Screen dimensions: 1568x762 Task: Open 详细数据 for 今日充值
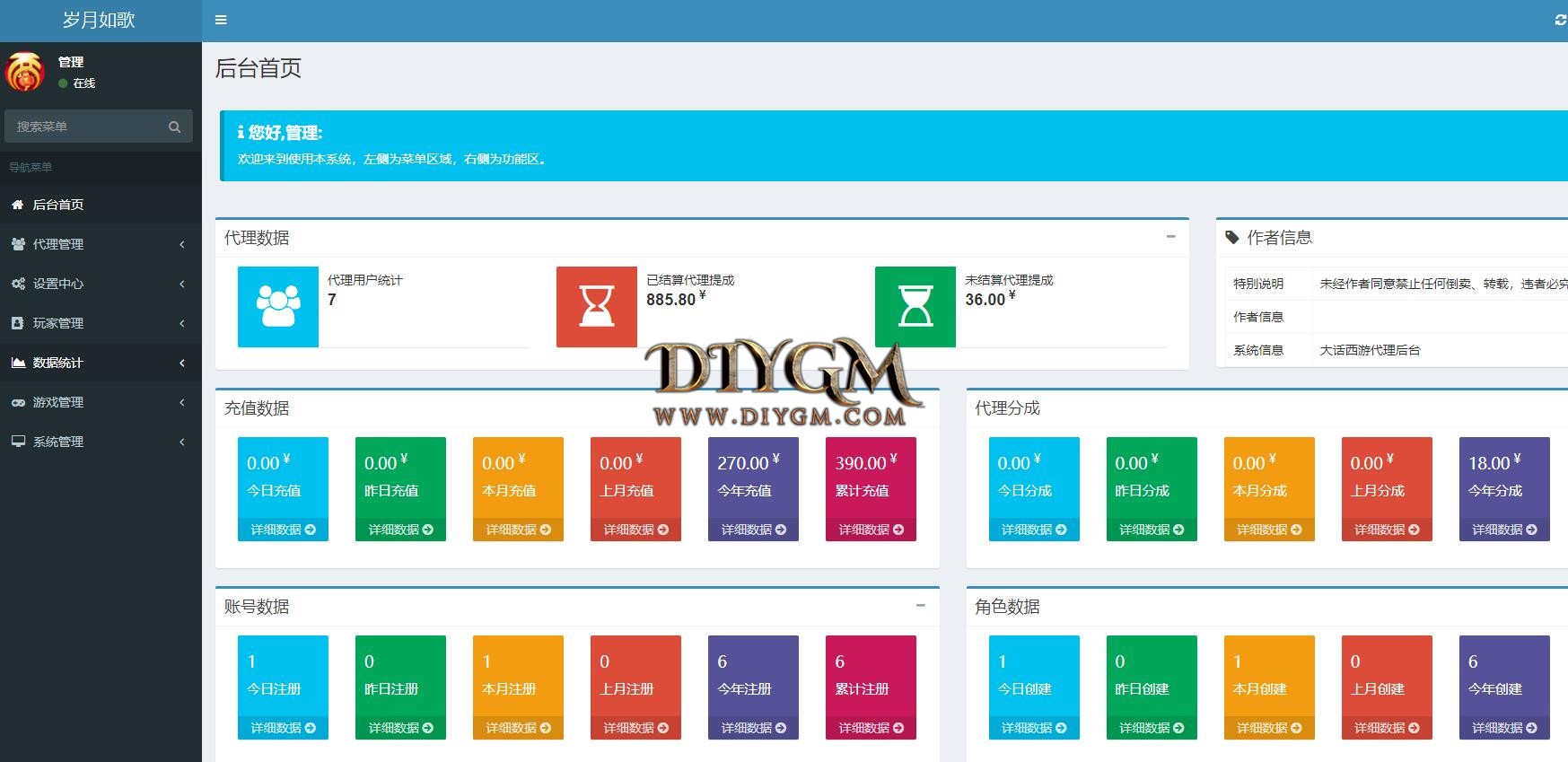[283, 530]
